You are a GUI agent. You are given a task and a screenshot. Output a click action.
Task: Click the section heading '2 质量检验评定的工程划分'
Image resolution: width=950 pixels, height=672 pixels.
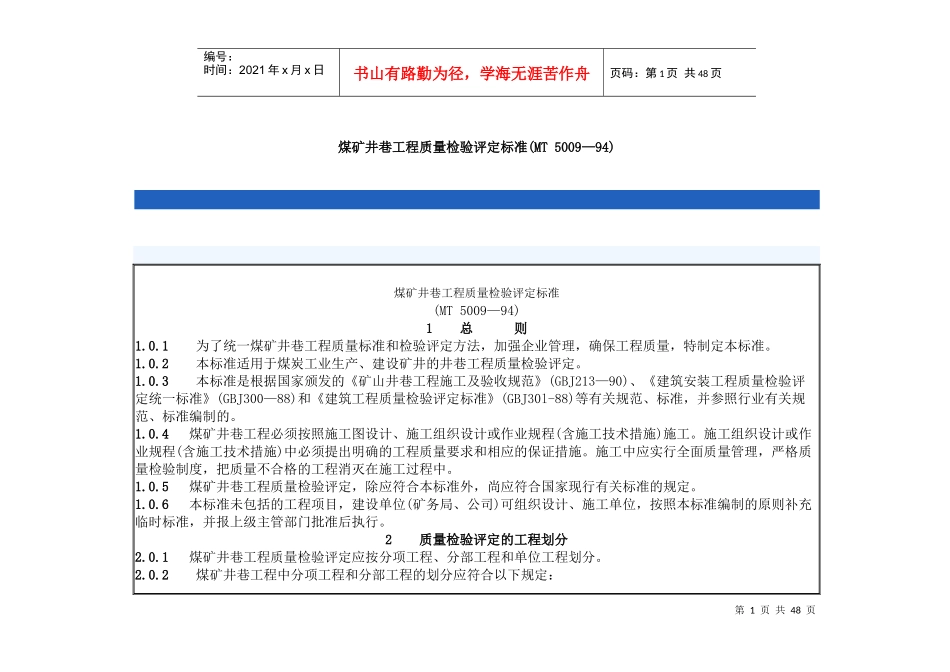click(x=476, y=539)
